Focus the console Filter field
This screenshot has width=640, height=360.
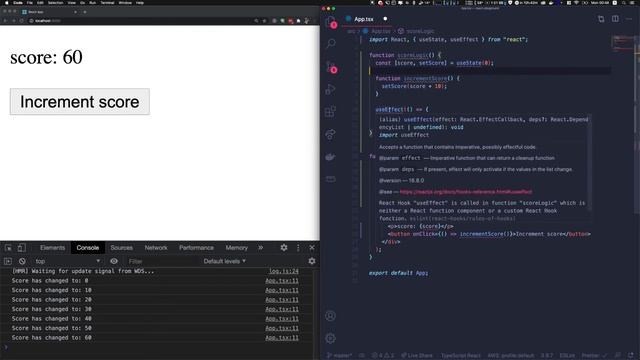161,261
